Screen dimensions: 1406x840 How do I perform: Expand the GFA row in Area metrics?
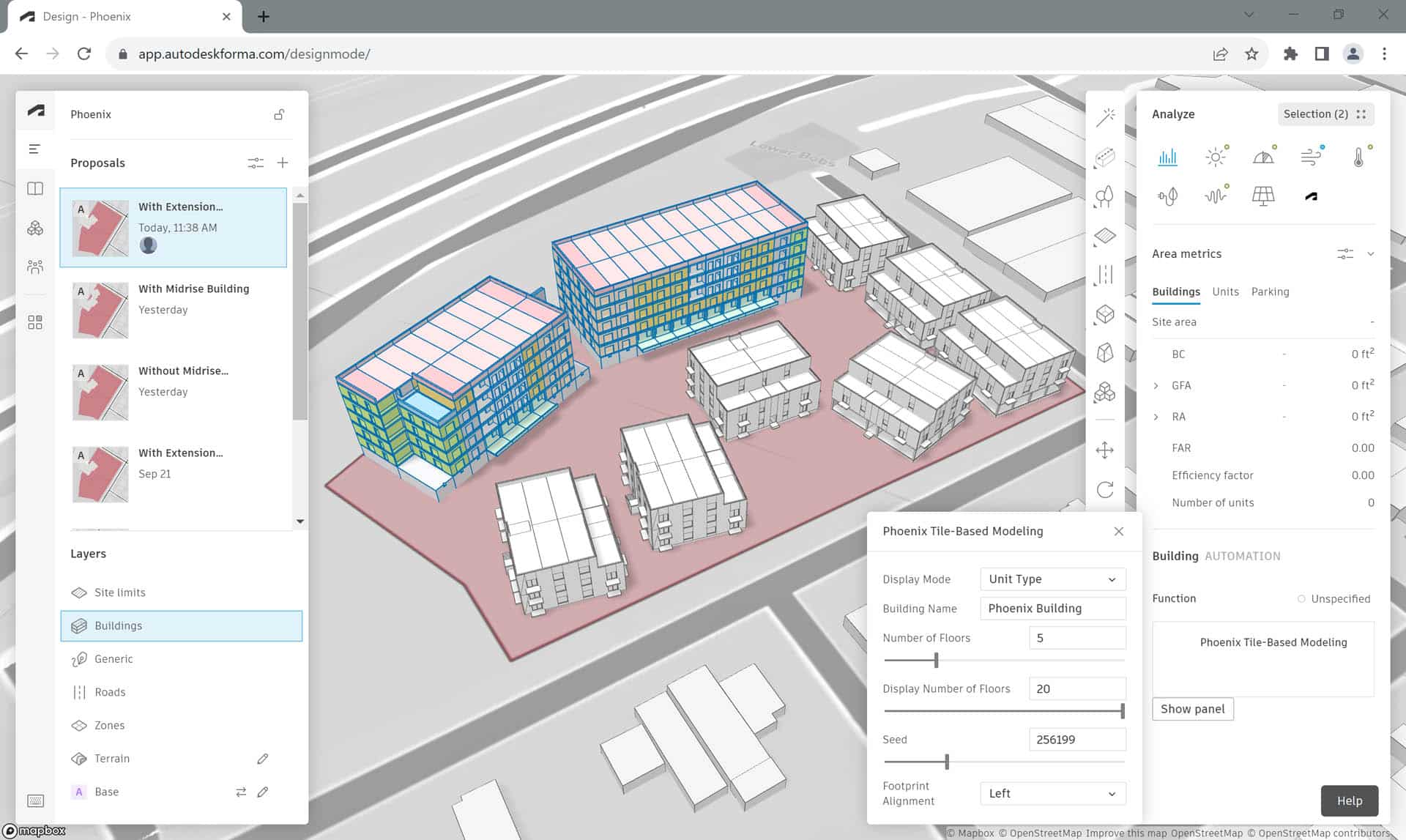(1156, 385)
